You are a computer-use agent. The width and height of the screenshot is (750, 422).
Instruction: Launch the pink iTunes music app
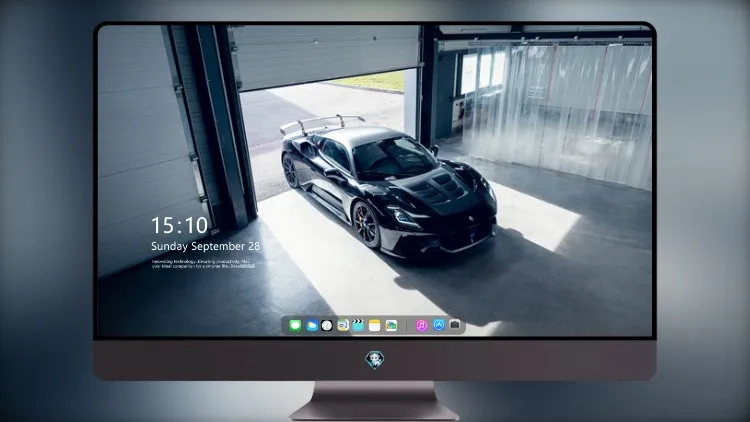tap(421, 326)
